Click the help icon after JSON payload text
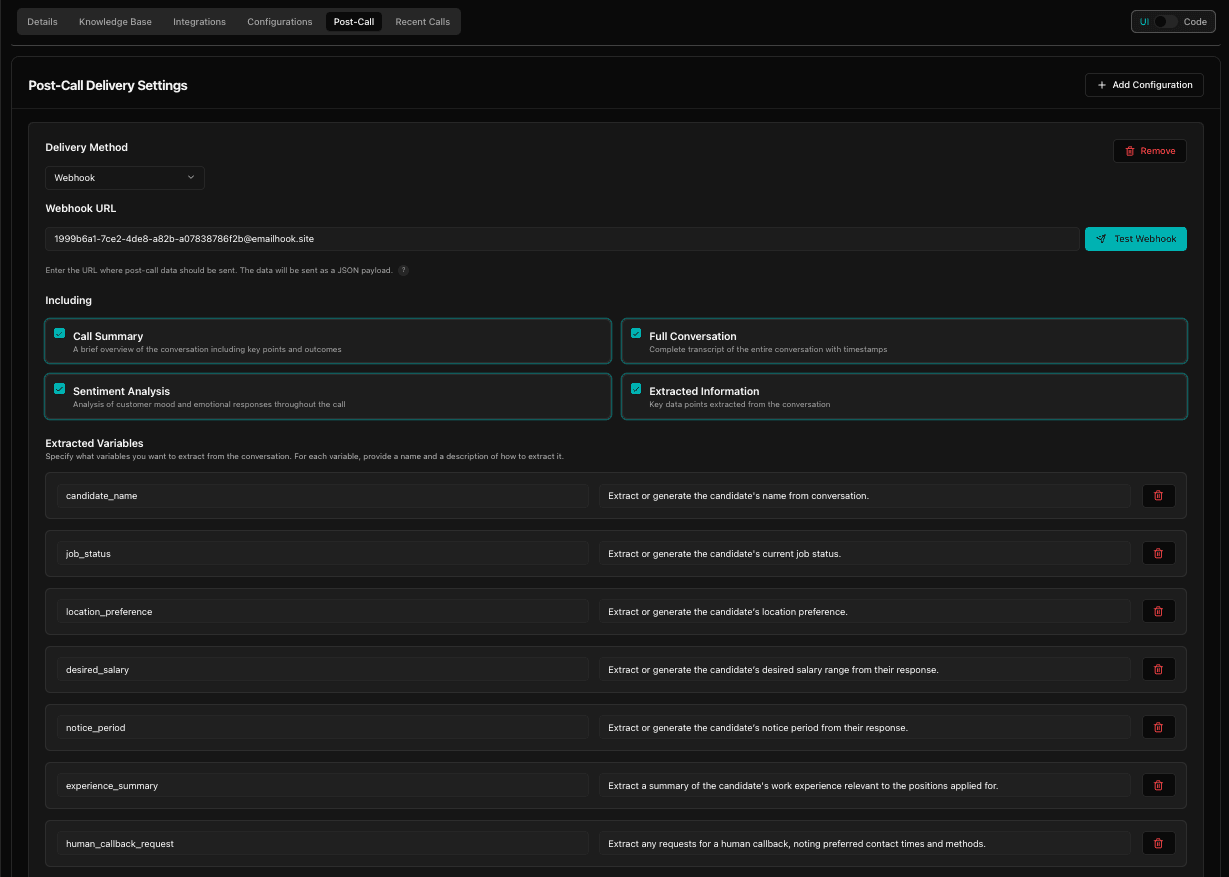Screen dimensions: 1229x877 [x=404, y=270]
